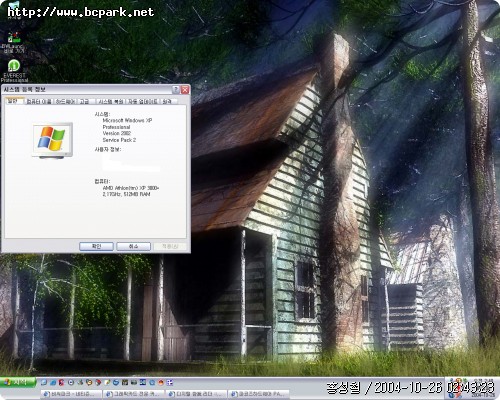Open the desktop shortcut above EVEREST Professional

[x=14, y=43]
